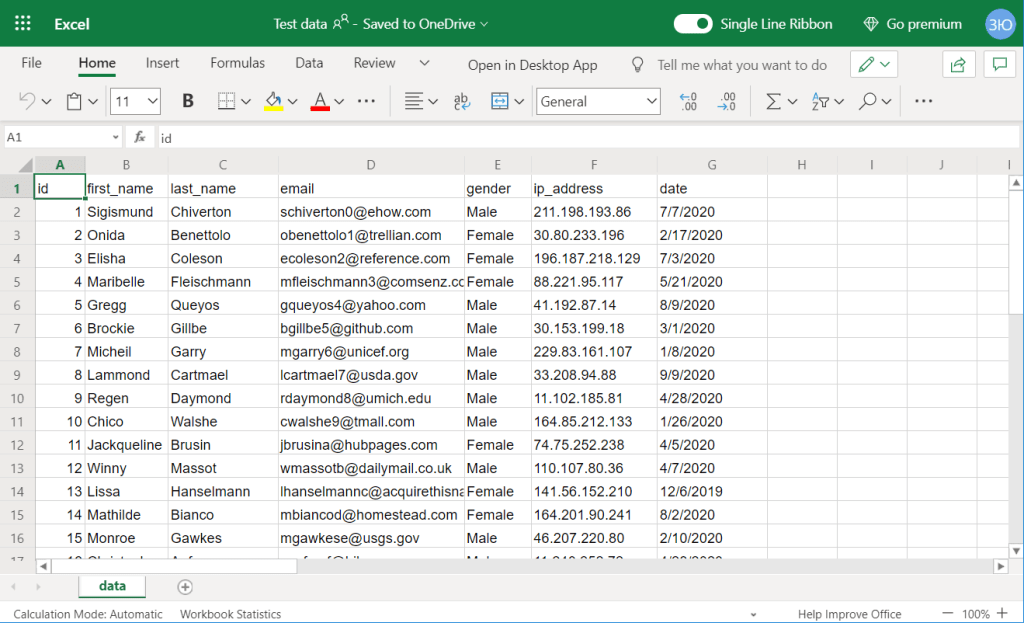Apply borders using the Borders icon
This screenshot has height=623, width=1024.
[x=227, y=101]
